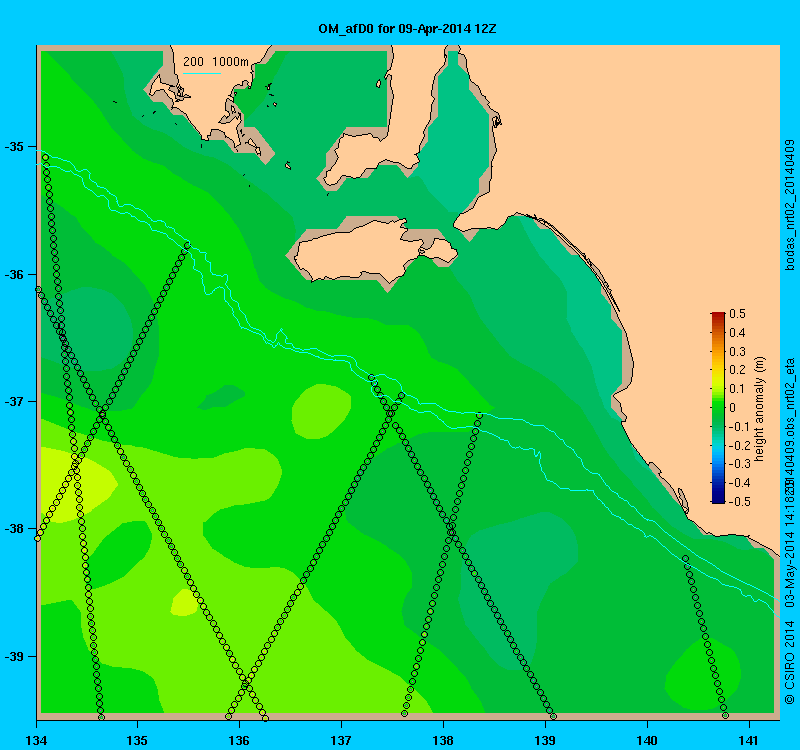Screen dimensions: 800x750
Task: Click the 0 colorbar label
Action: [733, 408]
